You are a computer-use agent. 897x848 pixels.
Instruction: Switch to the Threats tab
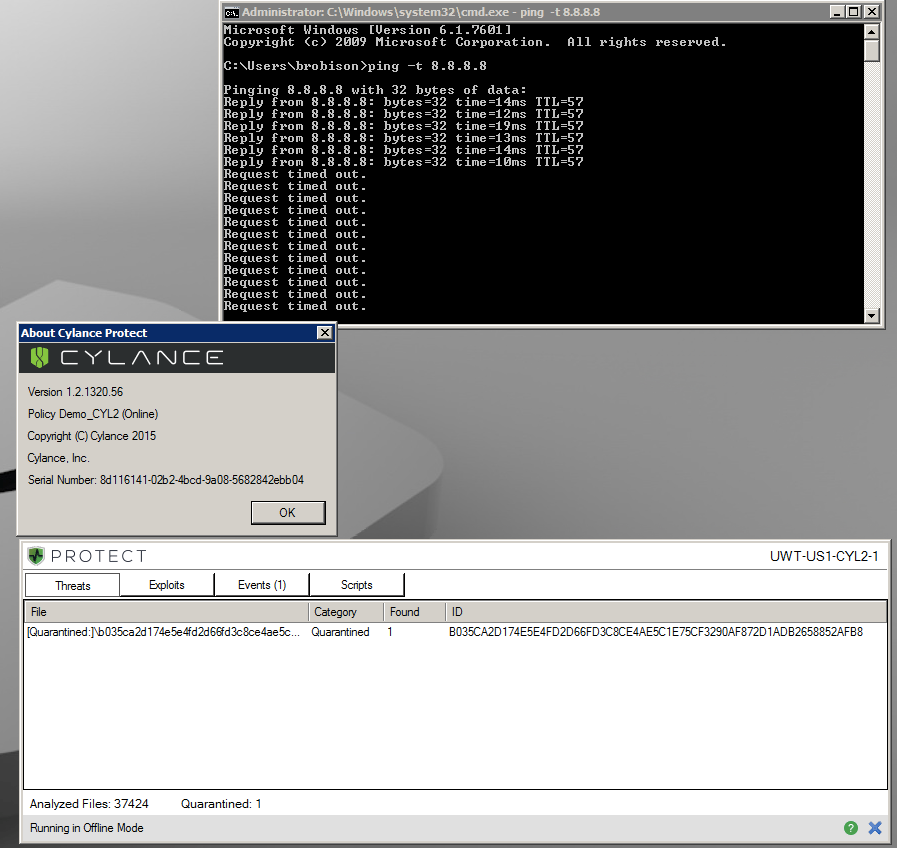click(x=73, y=585)
